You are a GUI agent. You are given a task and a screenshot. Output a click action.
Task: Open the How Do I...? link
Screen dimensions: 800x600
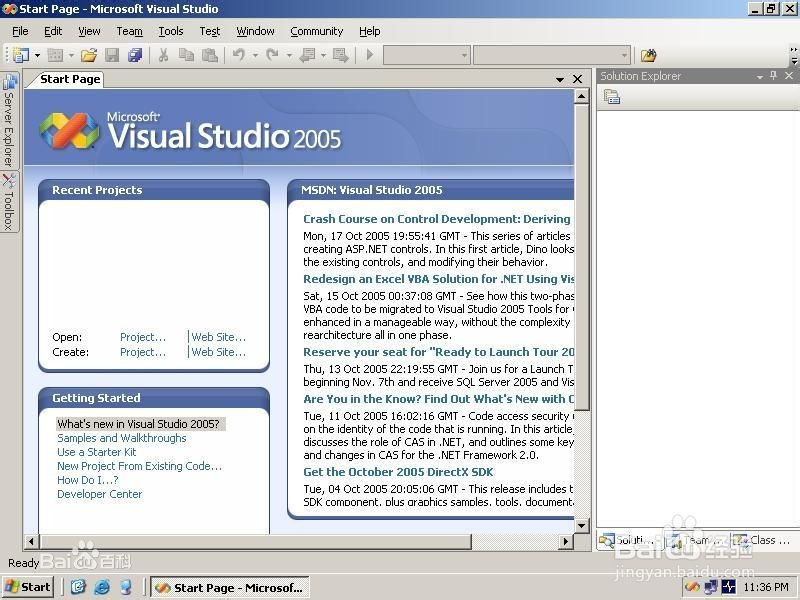click(87, 480)
